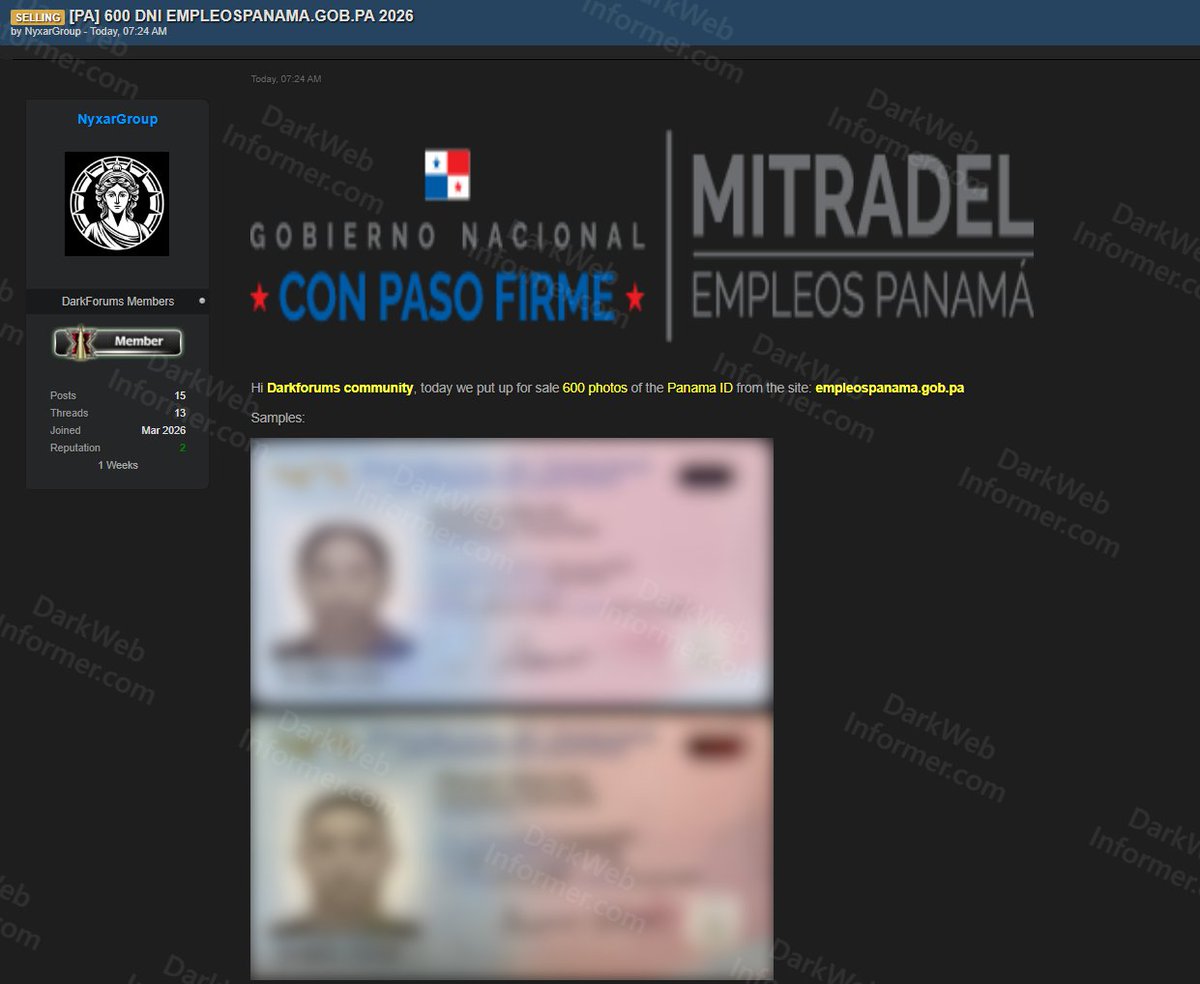Click the thread title [PA] 600 DNI EMPLEOSPANAMA.GOB.PA 2026
The image size is (1200, 984).
pos(240,16)
